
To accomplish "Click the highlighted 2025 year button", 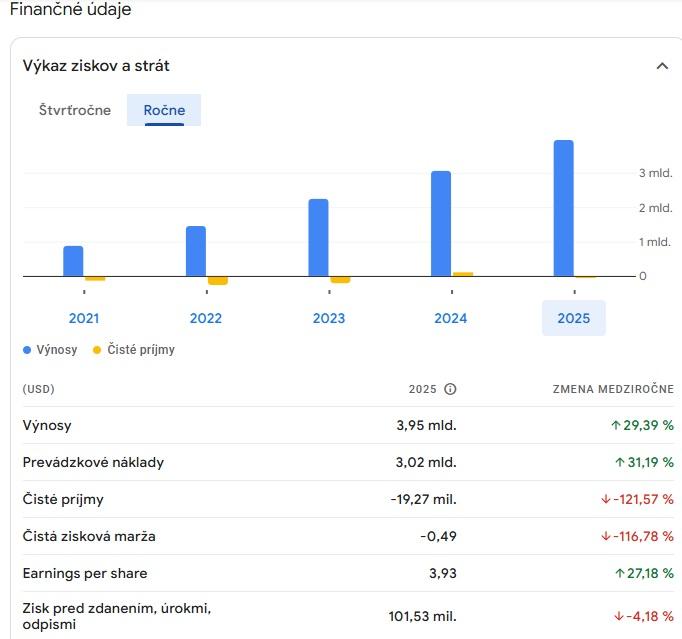I will [x=574, y=318].
